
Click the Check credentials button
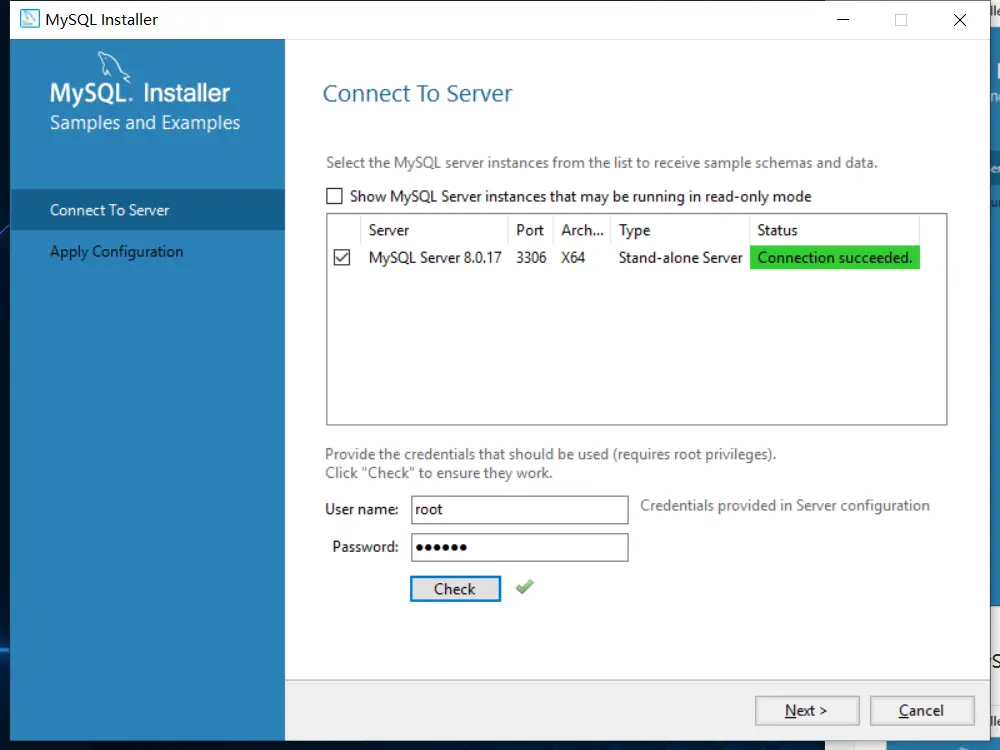(455, 589)
